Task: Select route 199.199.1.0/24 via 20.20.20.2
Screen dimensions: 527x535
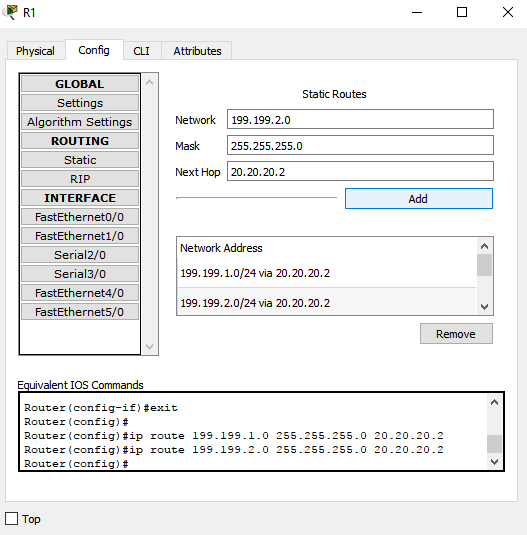Action: pos(326,273)
